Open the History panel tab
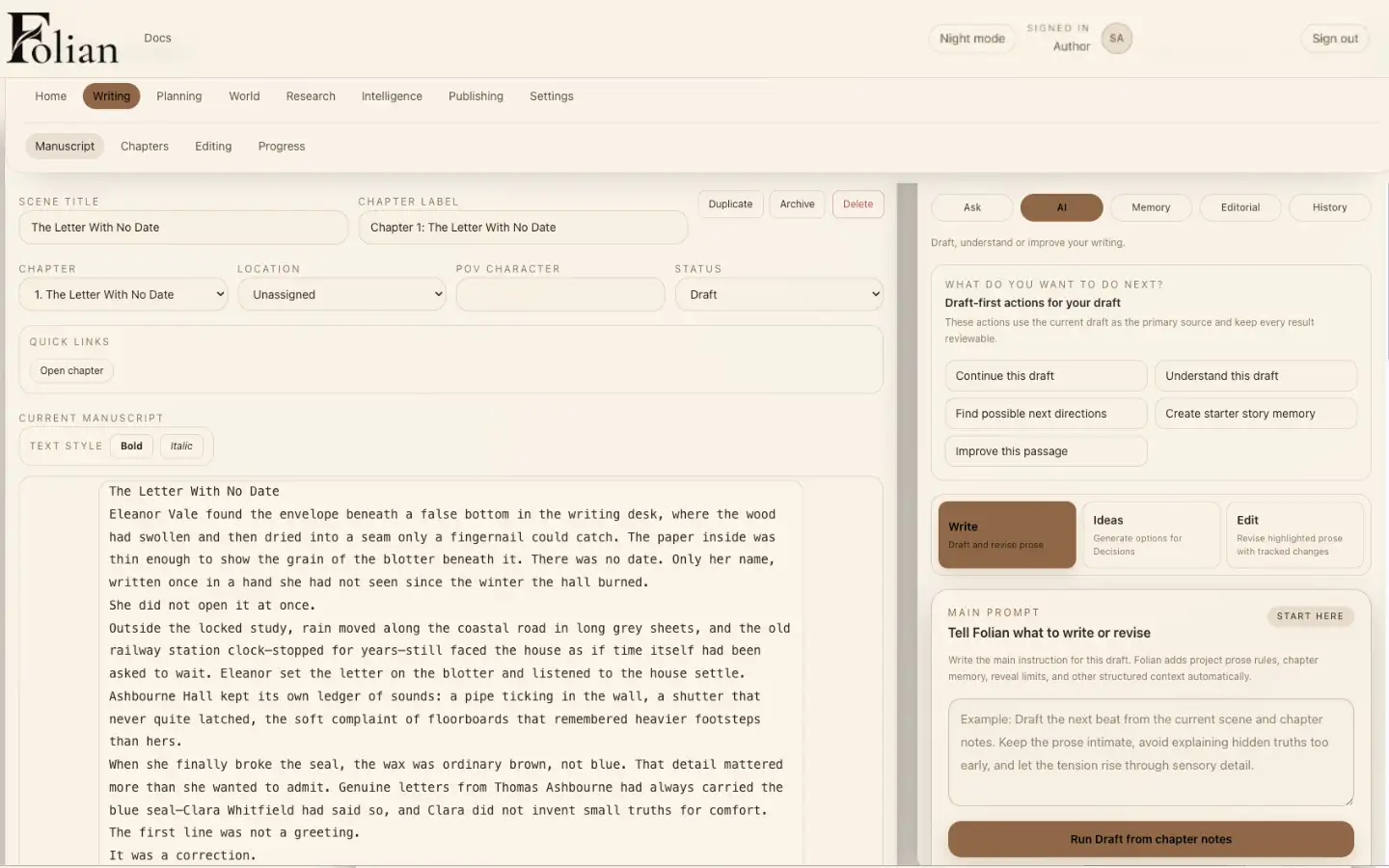 pos(1329,207)
